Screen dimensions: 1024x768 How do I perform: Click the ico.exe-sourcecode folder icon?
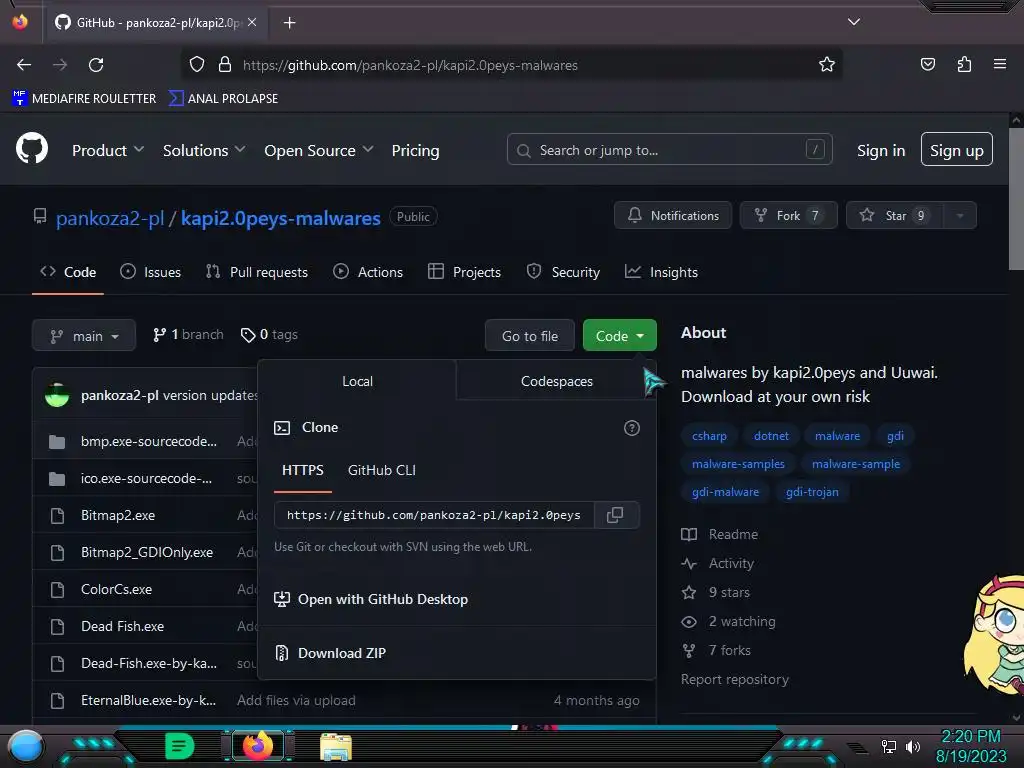(57, 479)
